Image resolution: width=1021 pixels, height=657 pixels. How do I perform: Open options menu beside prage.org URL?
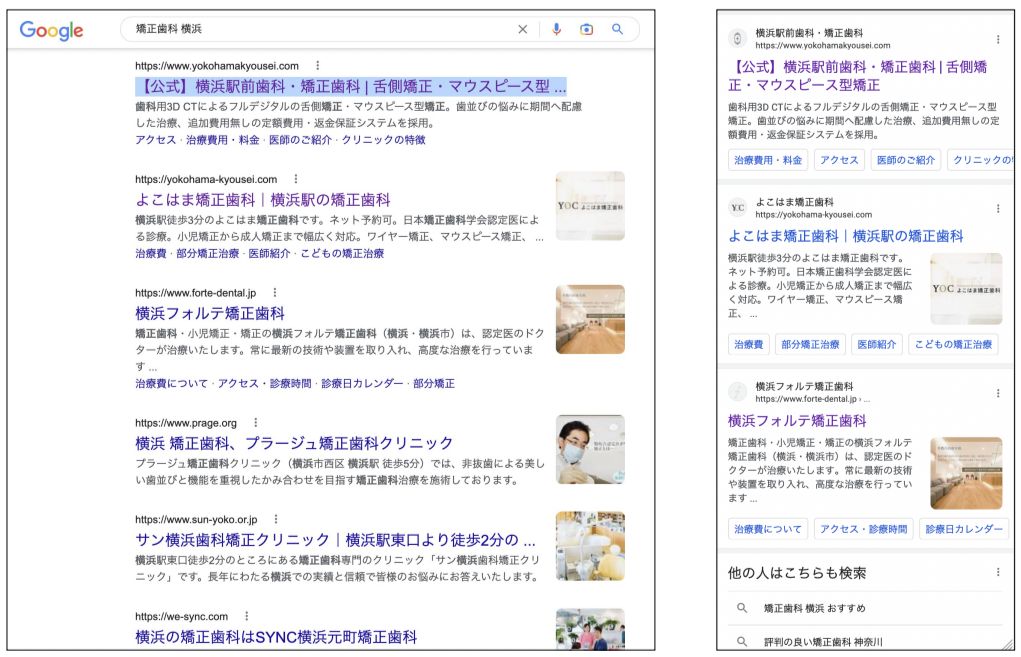point(255,423)
